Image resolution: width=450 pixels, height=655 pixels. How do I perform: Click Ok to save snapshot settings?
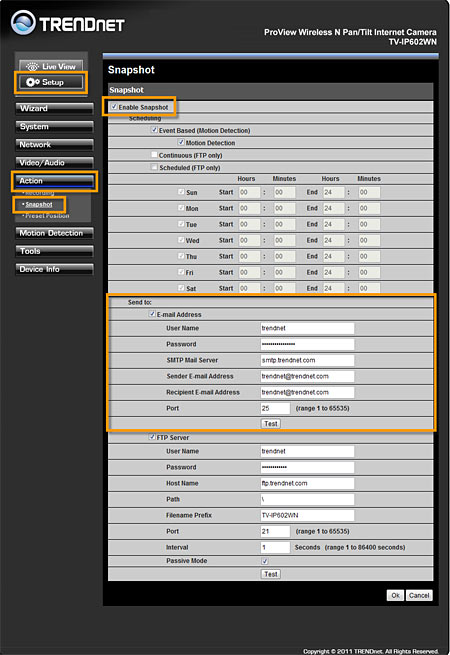point(395,595)
